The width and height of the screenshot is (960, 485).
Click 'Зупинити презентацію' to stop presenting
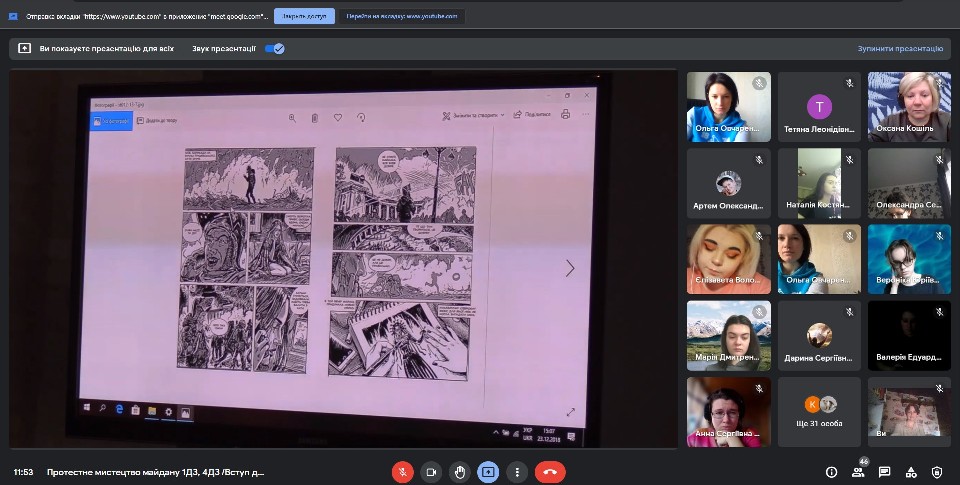(900, 48)
